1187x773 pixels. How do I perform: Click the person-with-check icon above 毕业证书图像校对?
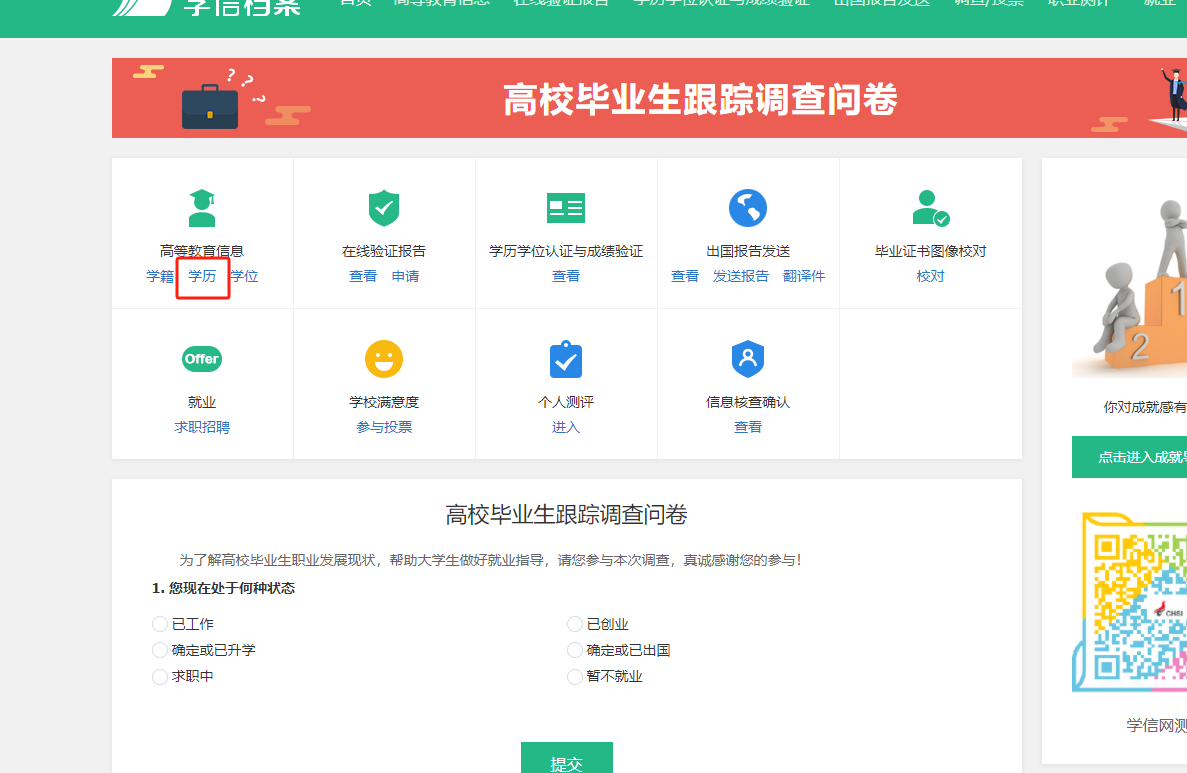pos(930,207)
